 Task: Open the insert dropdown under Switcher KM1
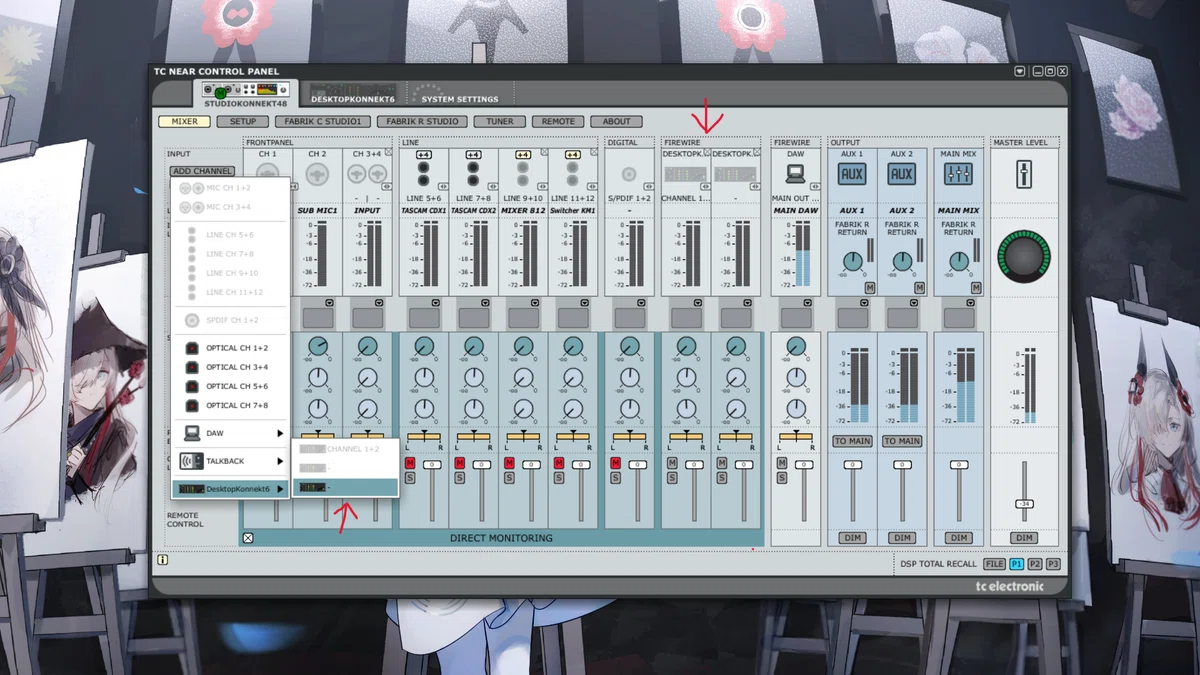coord(586,303)
